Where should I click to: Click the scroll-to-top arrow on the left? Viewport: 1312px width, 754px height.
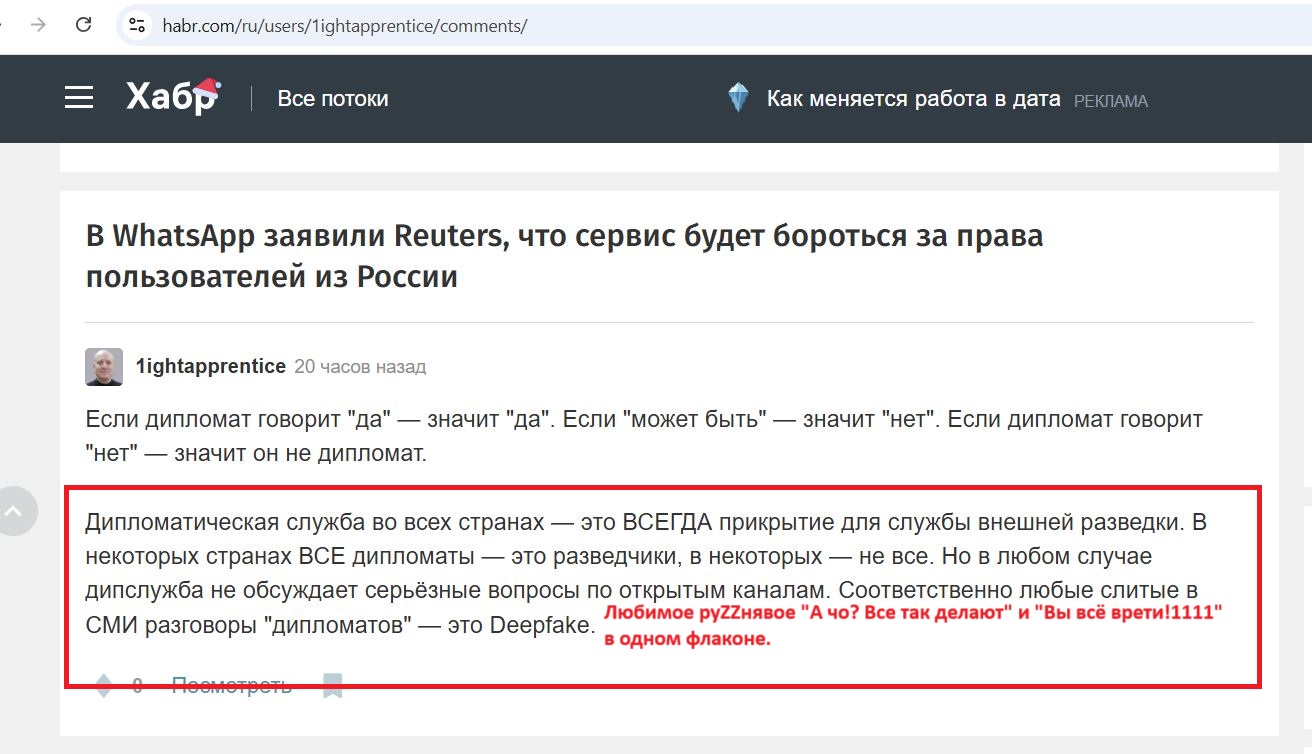[16, 510]
